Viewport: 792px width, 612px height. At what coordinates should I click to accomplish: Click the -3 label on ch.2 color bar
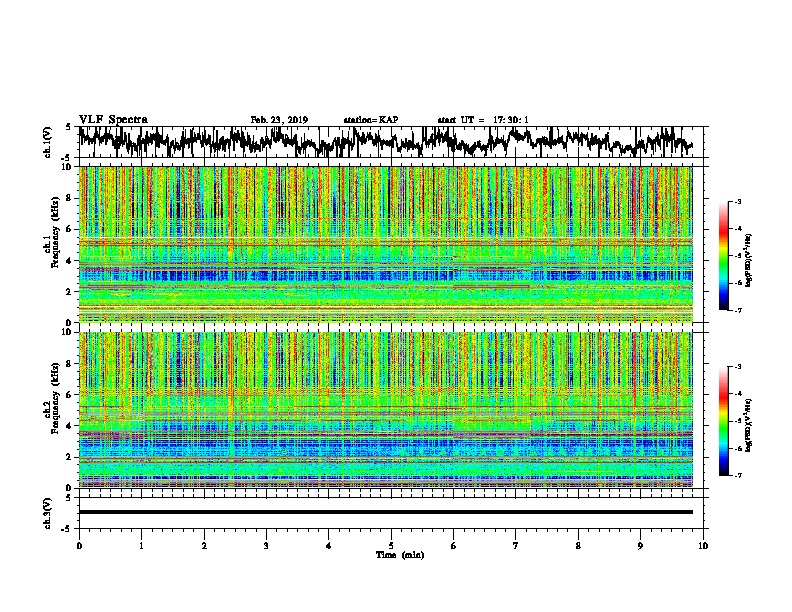click(x=738, y=367)
